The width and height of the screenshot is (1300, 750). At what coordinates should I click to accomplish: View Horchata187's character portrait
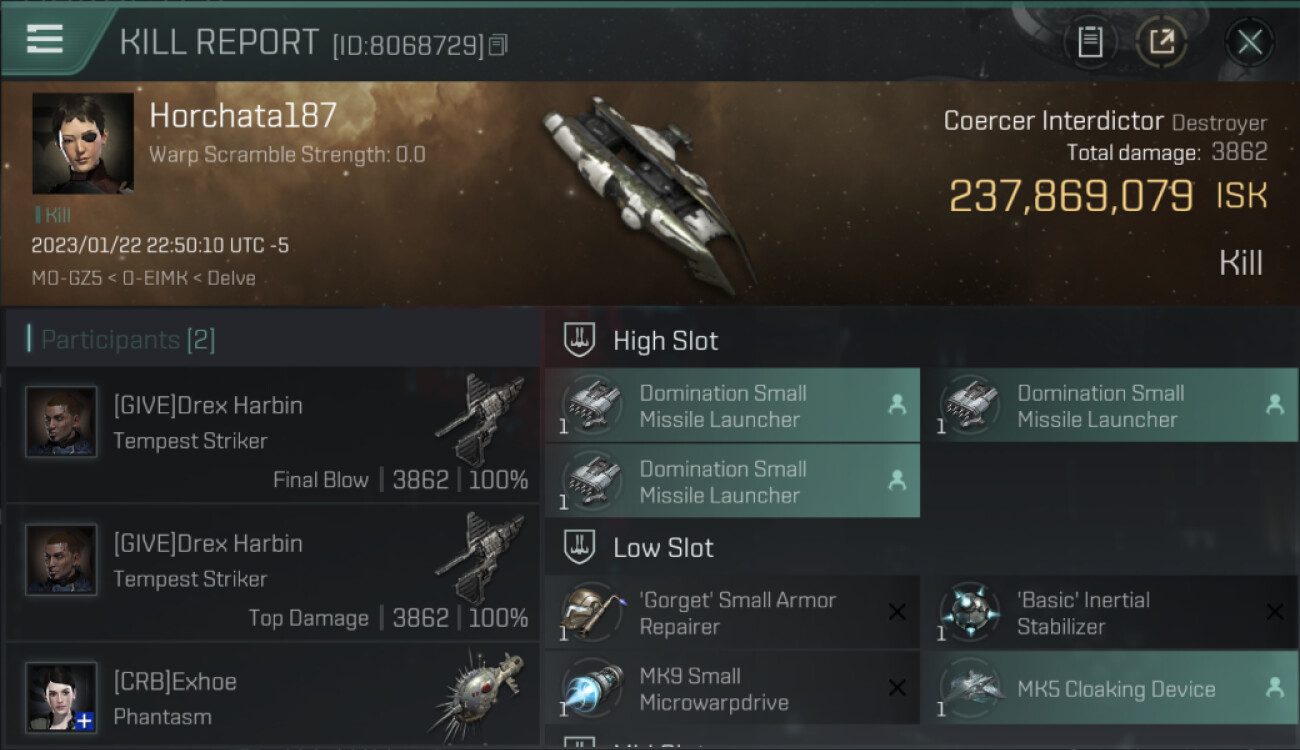point(83,143)
